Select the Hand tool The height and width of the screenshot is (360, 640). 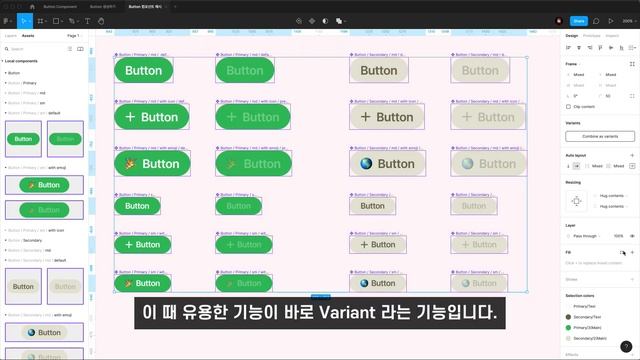(x=101, y=21)
